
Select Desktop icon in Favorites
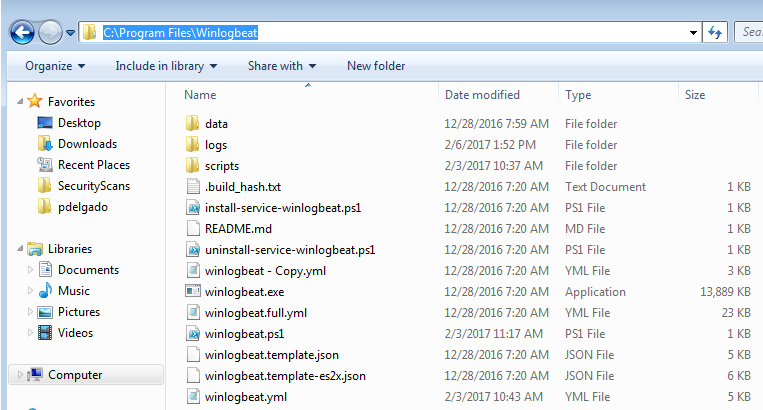pyautogui.click(x=45, y=123)
